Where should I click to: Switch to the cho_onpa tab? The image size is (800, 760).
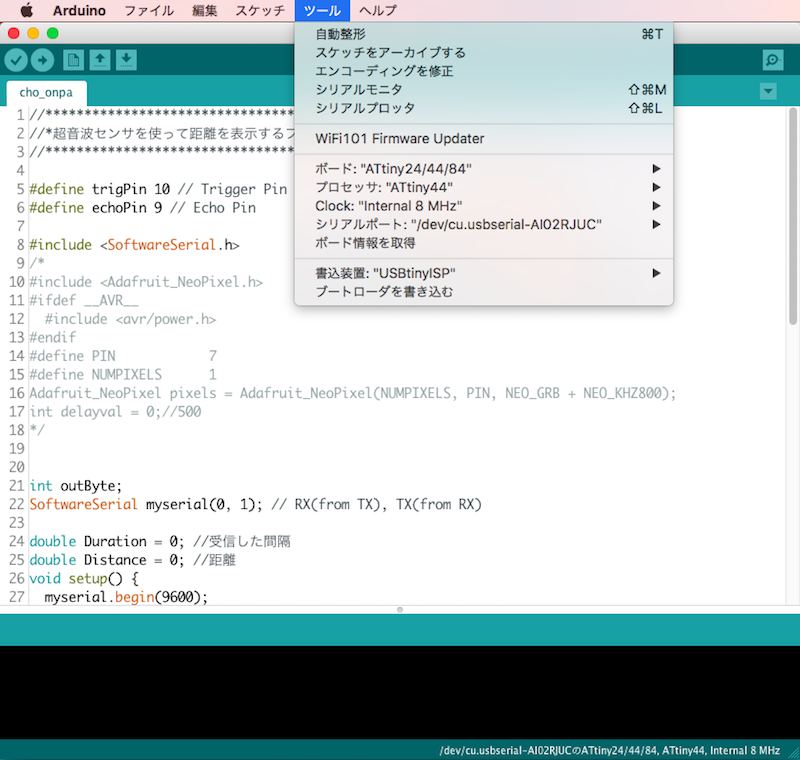click(46, 93)
